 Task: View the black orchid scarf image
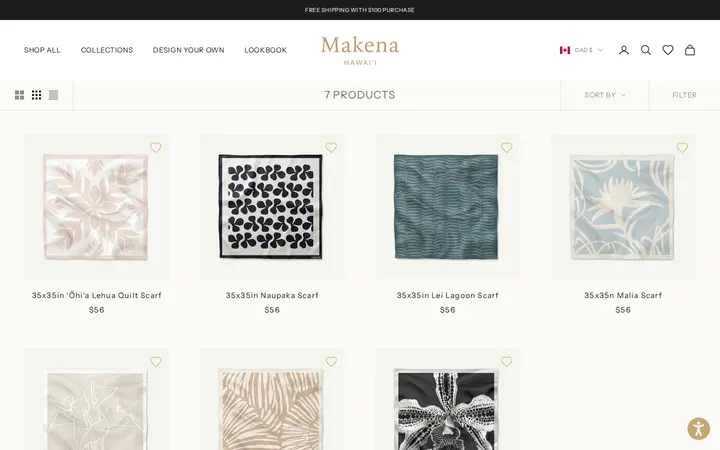click(x=448, y=399)
